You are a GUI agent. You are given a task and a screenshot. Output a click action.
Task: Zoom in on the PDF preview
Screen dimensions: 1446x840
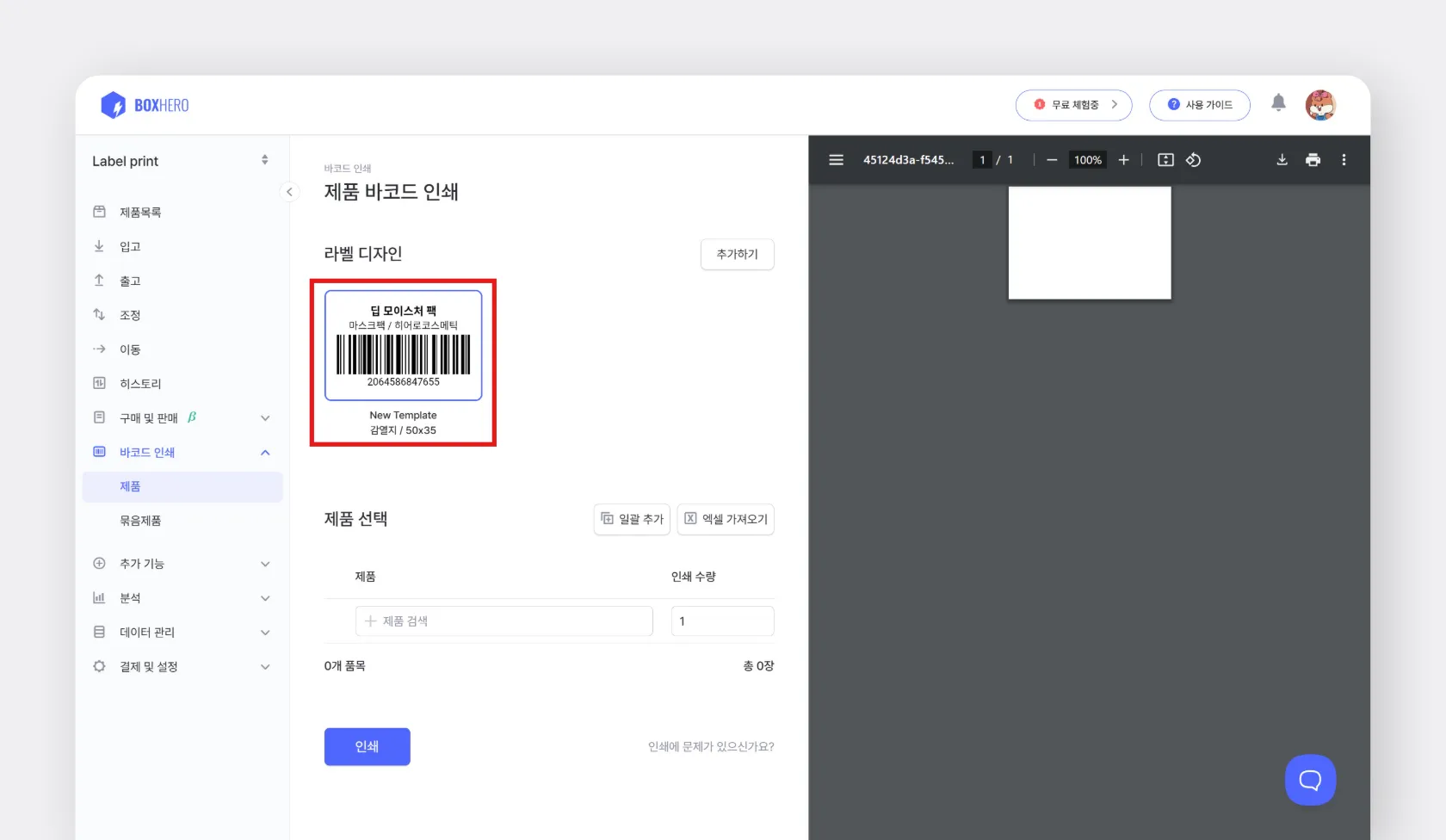pyautogui.click(x=1123, y=159)
